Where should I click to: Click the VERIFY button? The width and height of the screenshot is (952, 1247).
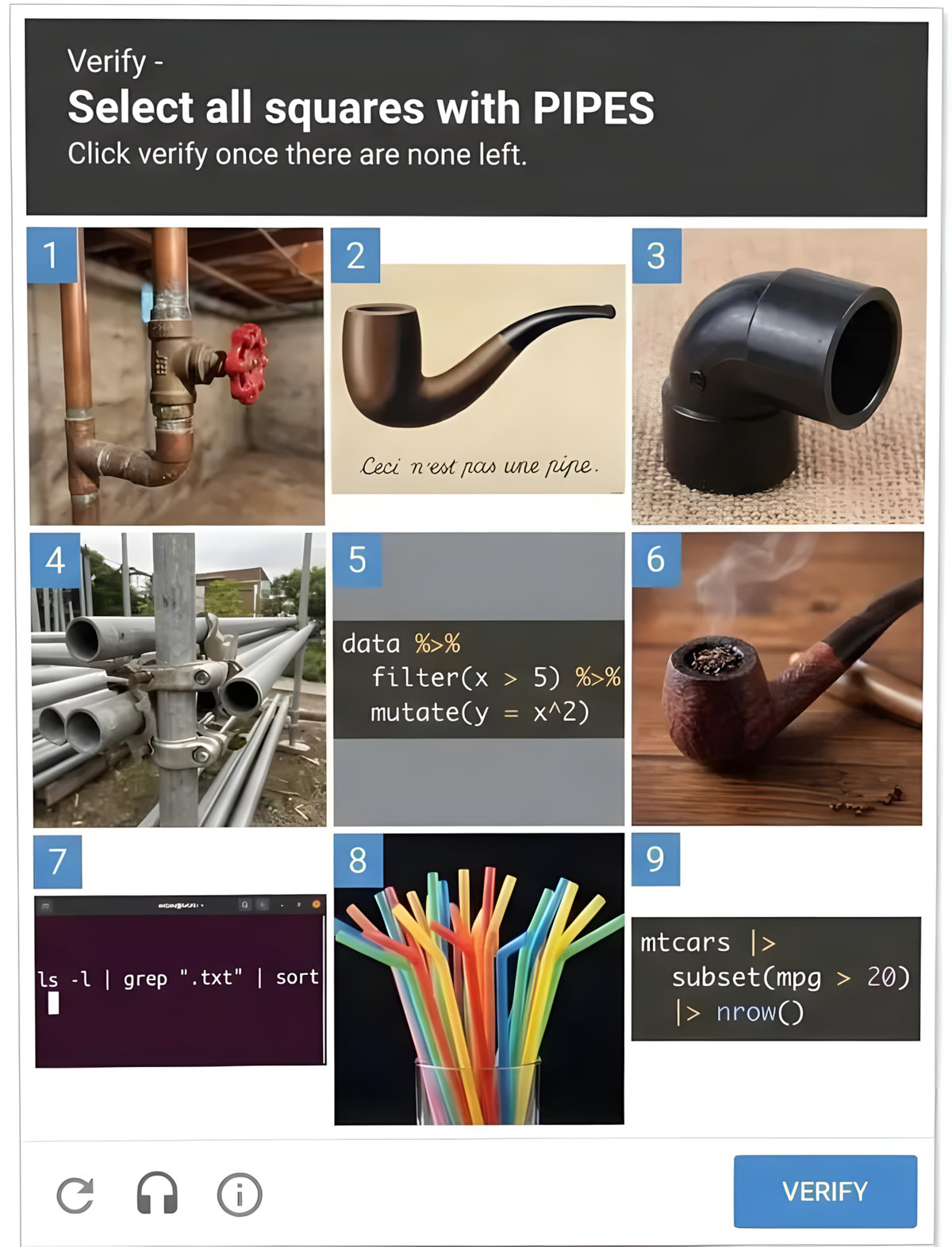(825, 1191)
